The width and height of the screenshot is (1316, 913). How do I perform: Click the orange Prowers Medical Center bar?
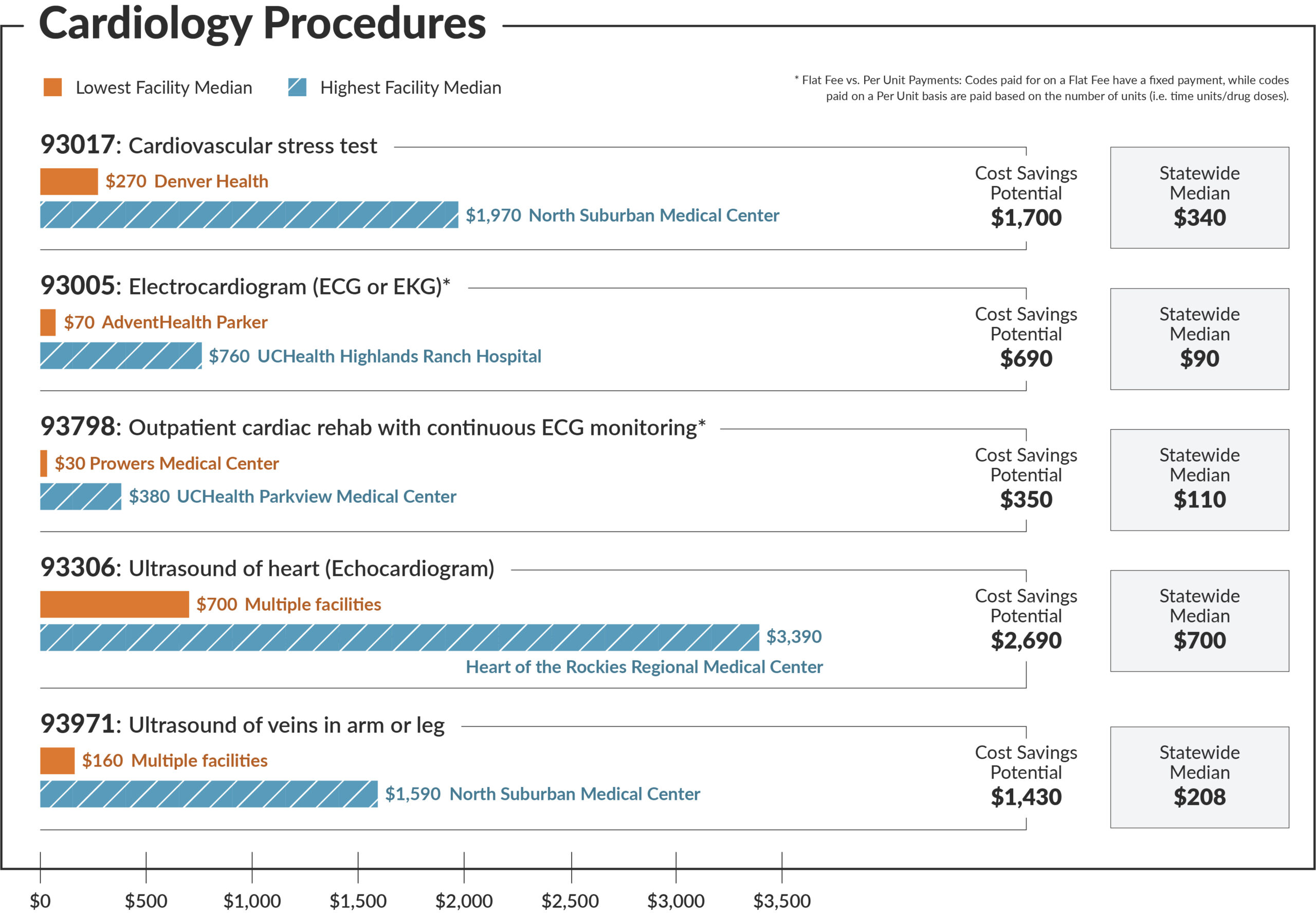44,463
